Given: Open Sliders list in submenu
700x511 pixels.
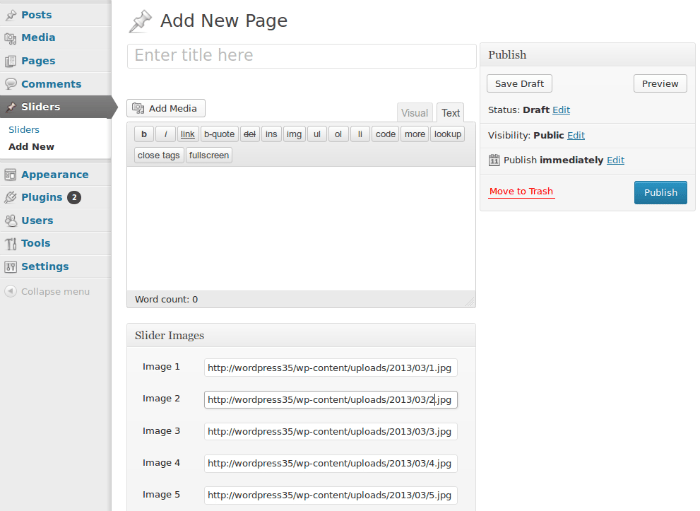Looking at the screenshot, I should (x=24, y=130).
